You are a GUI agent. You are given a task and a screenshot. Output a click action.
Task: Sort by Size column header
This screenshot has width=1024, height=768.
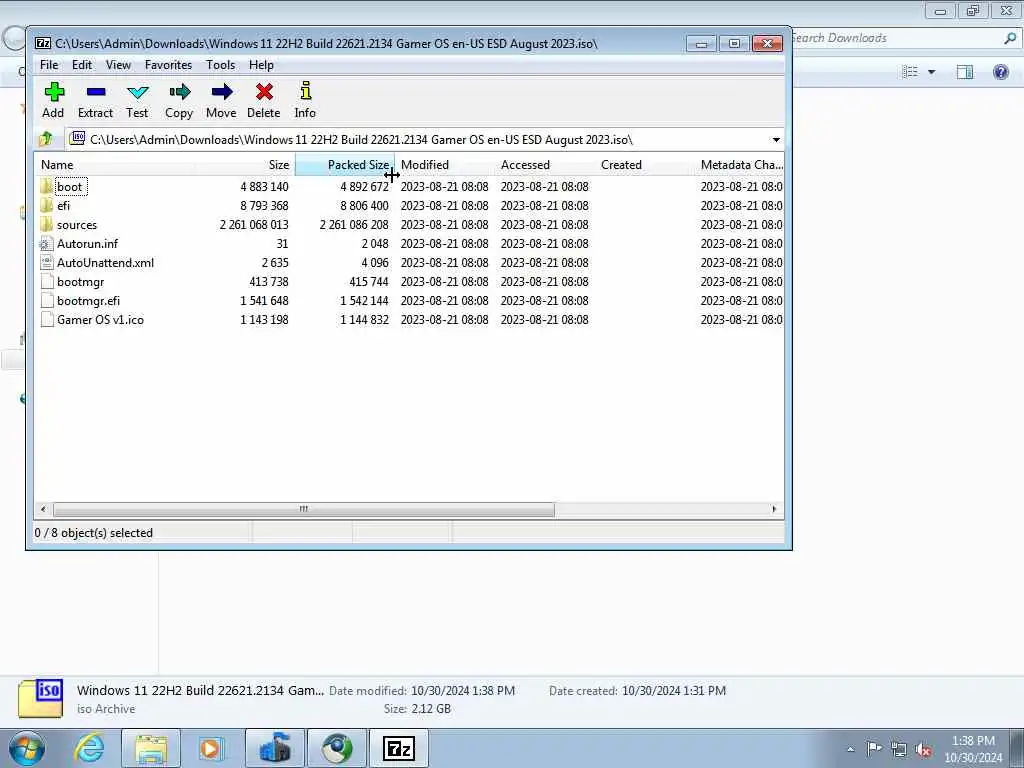(245, 165)
